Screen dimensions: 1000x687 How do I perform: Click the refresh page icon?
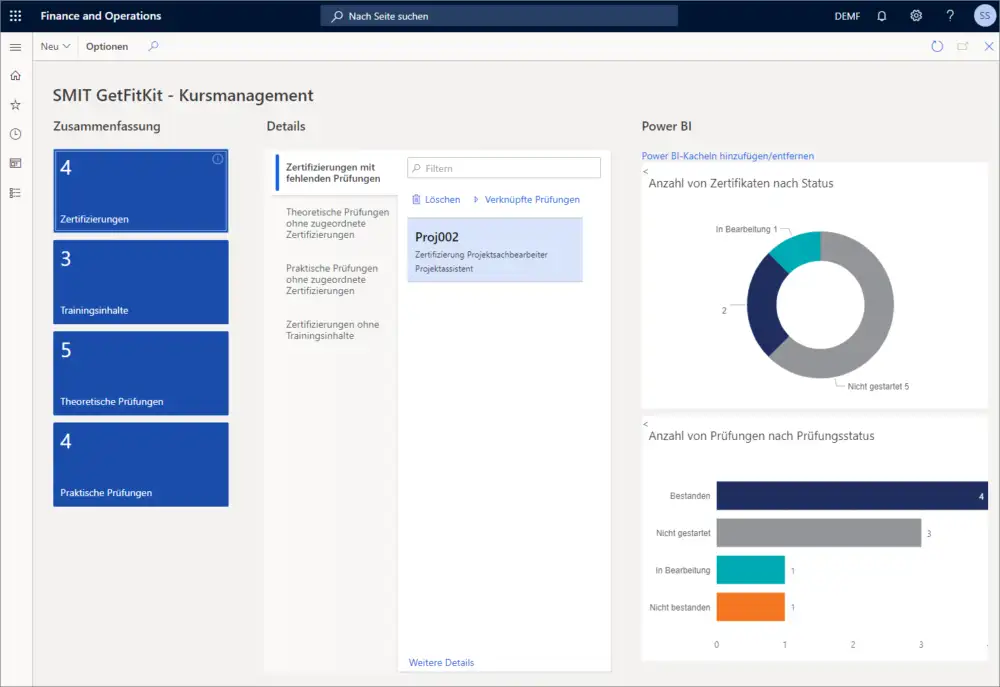pos(937,47)
